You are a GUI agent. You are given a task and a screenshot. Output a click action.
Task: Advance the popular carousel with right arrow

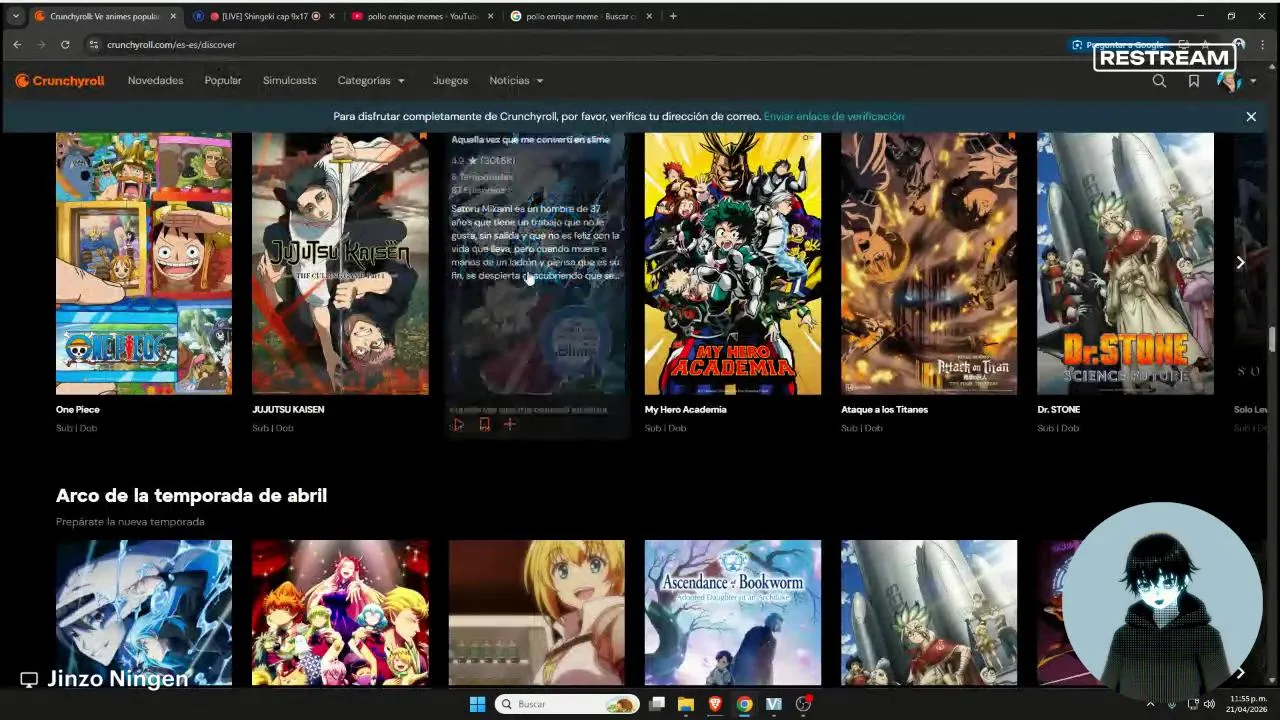click(x=1240, y=263)
